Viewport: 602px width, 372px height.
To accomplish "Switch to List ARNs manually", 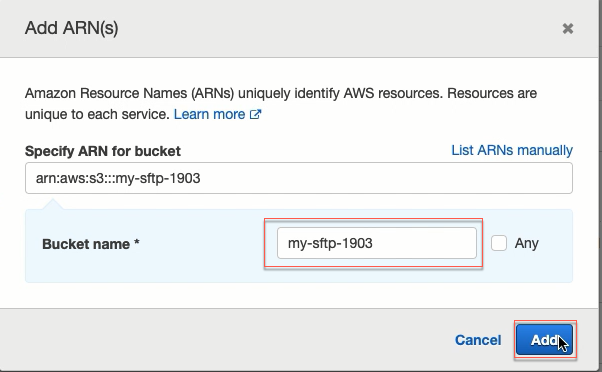I will pos(512,150).
